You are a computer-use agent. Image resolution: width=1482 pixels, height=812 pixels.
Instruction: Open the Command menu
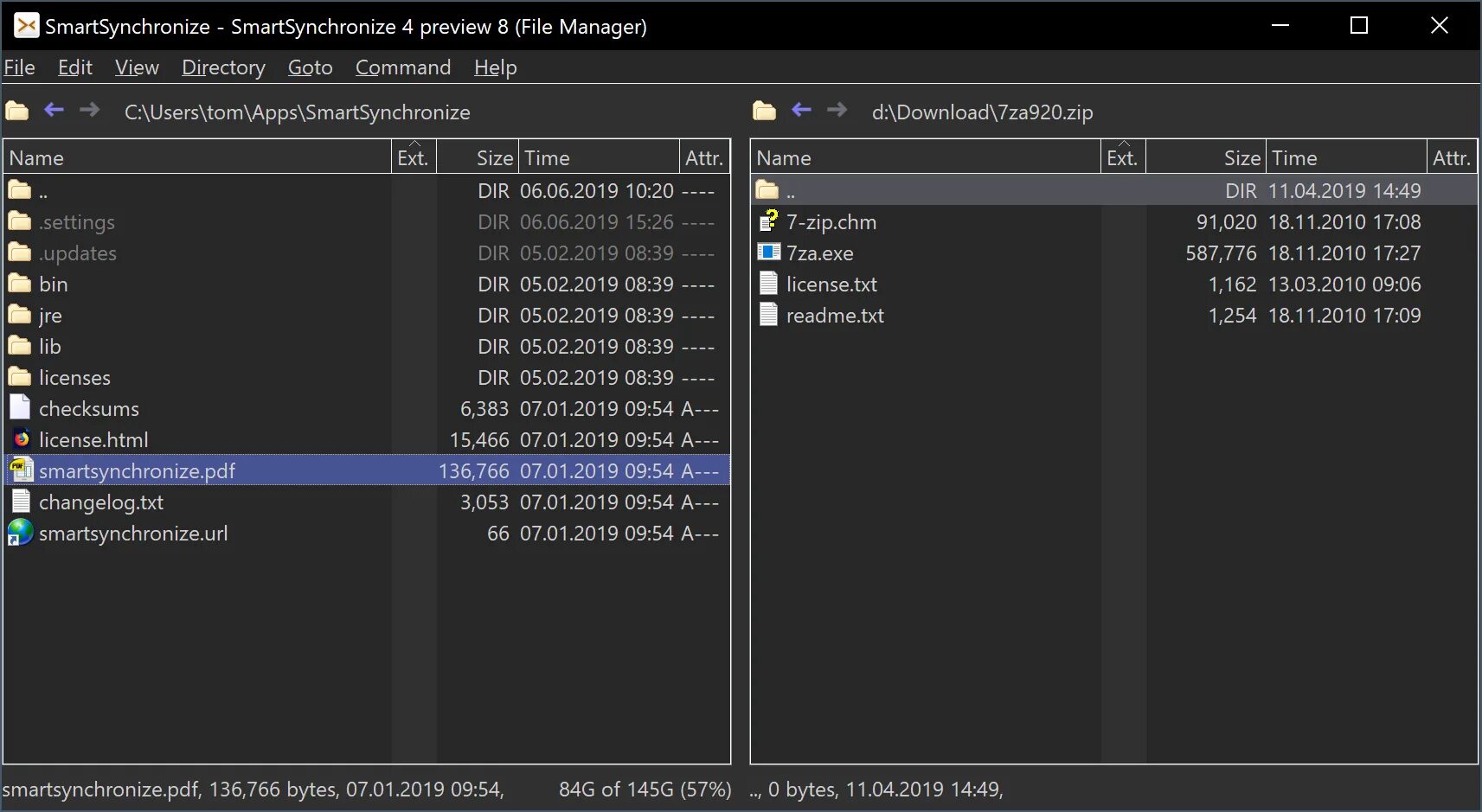pyautogui.click(x=403, y=67)
